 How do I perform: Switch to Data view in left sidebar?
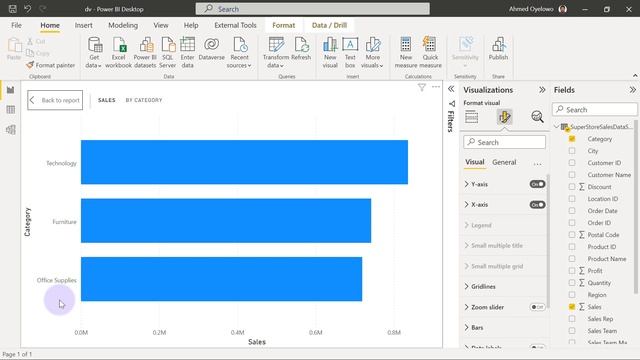11,109
